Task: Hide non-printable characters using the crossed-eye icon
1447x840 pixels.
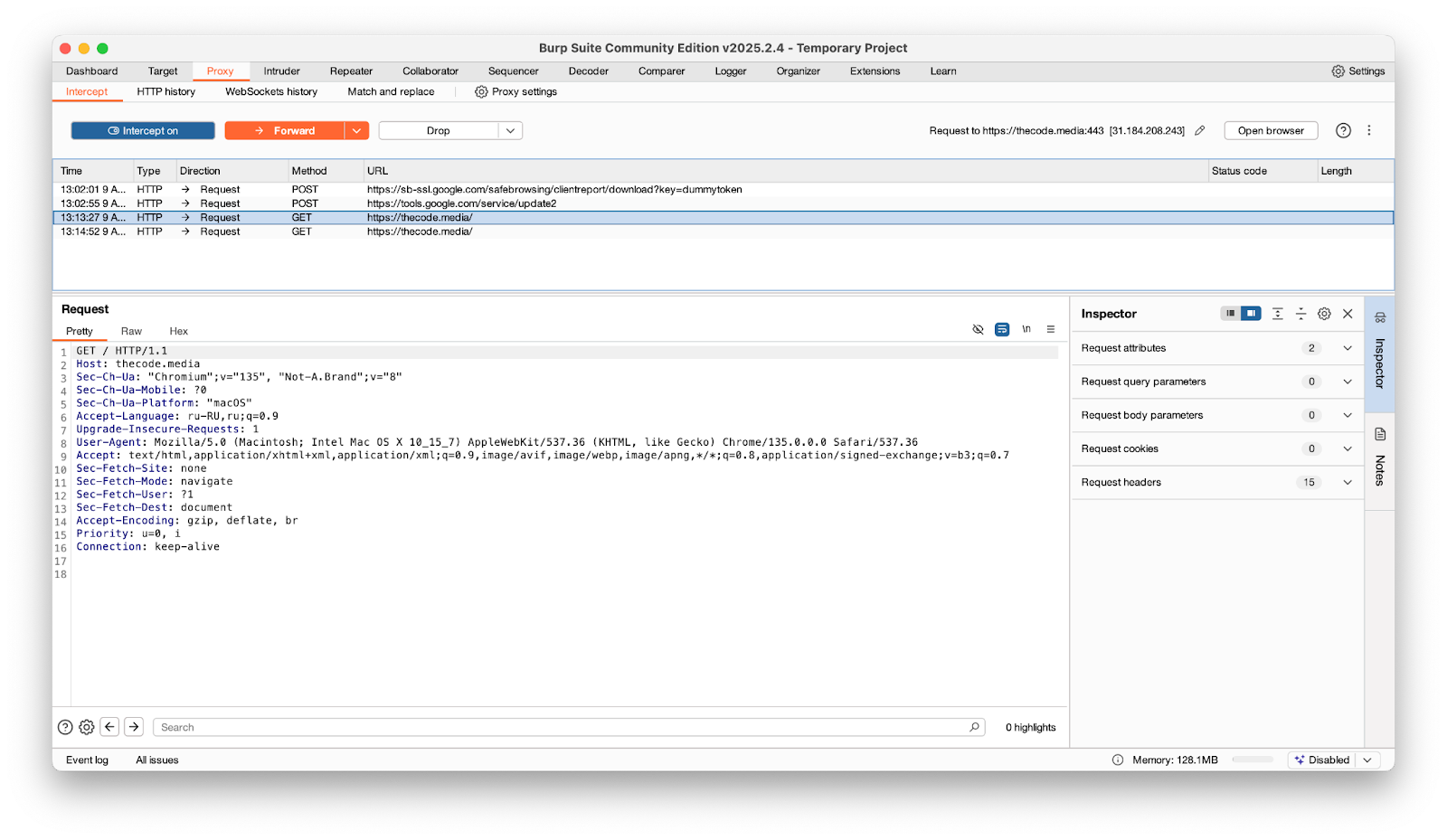Action: click(x=978, y=329)
